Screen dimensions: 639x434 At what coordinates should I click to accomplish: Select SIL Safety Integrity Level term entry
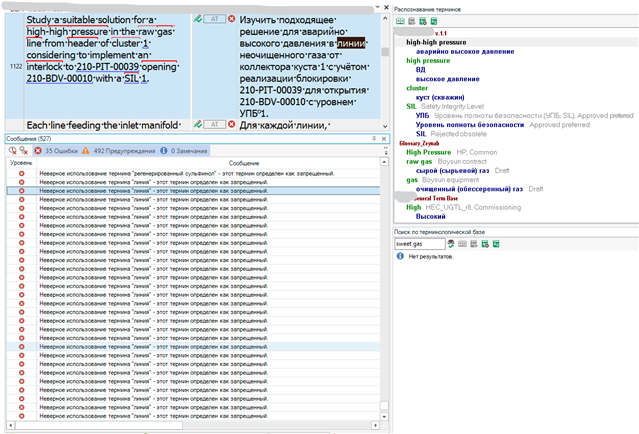pyautogui.click(x=445, y=106)
